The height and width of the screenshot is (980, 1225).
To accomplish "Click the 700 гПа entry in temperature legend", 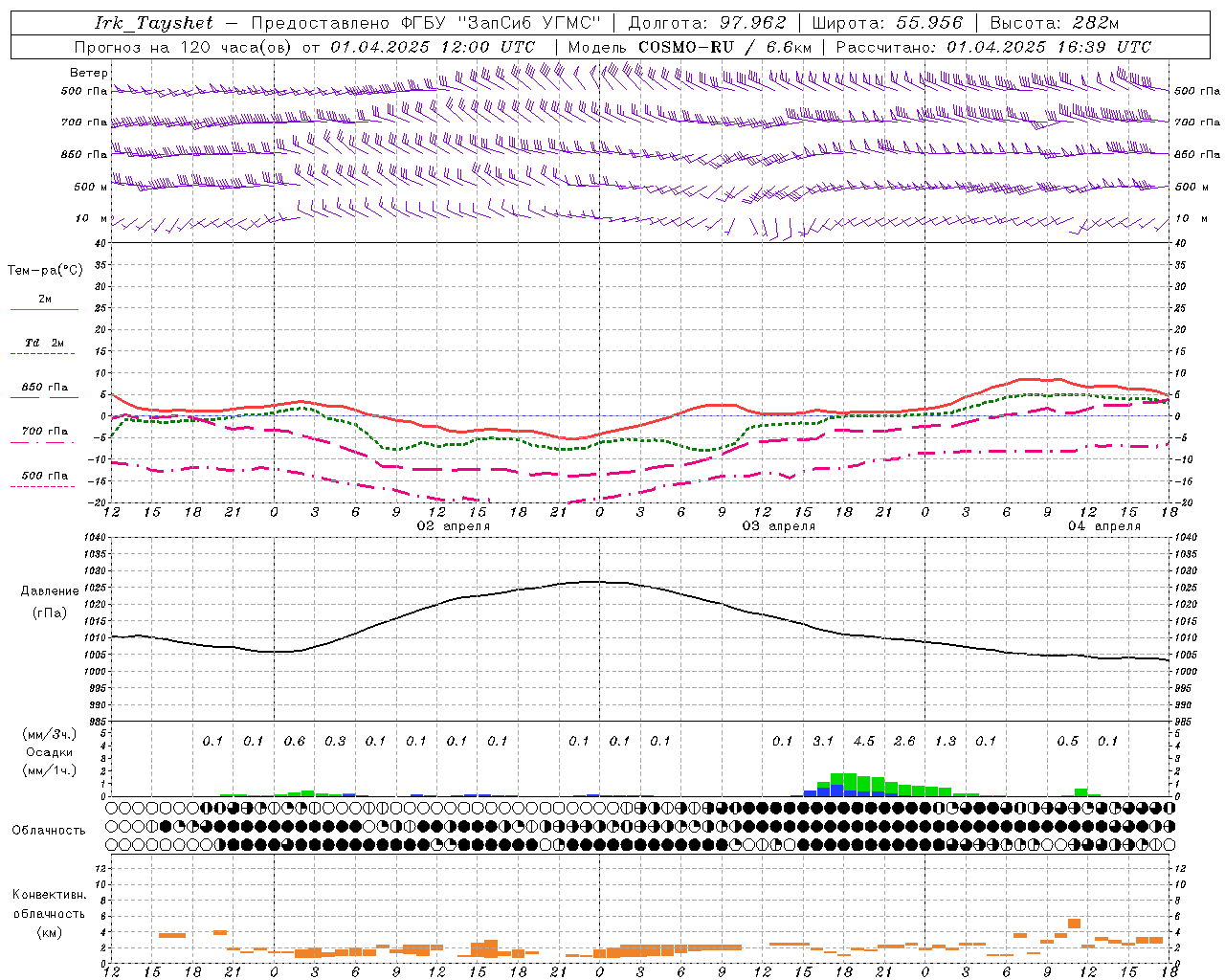I will click(45, 432).
